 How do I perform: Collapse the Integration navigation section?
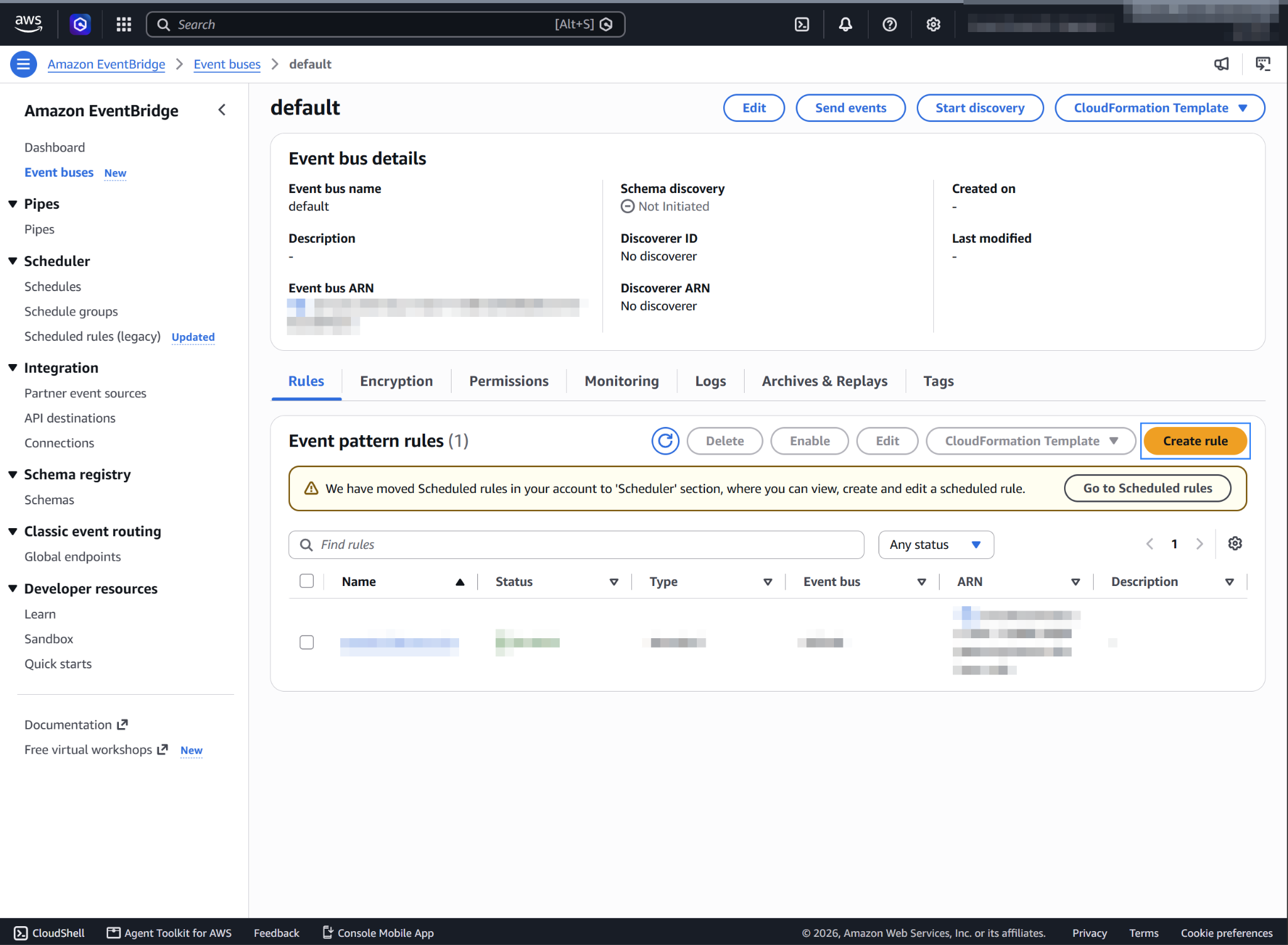click(13, 368)
